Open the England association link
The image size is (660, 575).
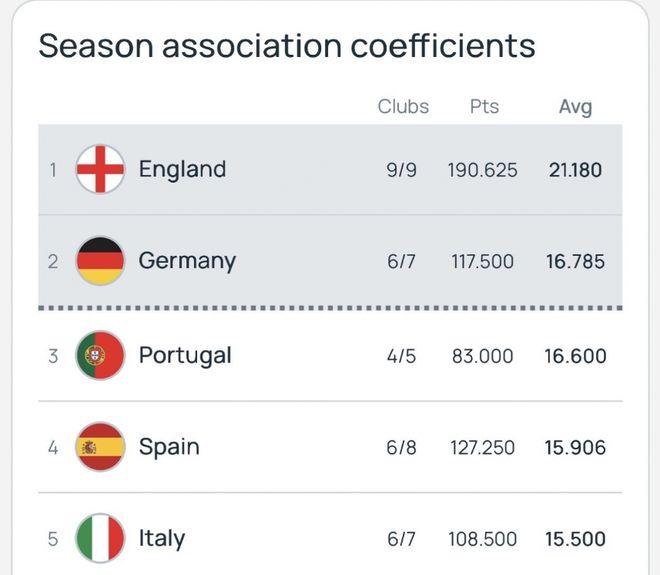(182, 170)
